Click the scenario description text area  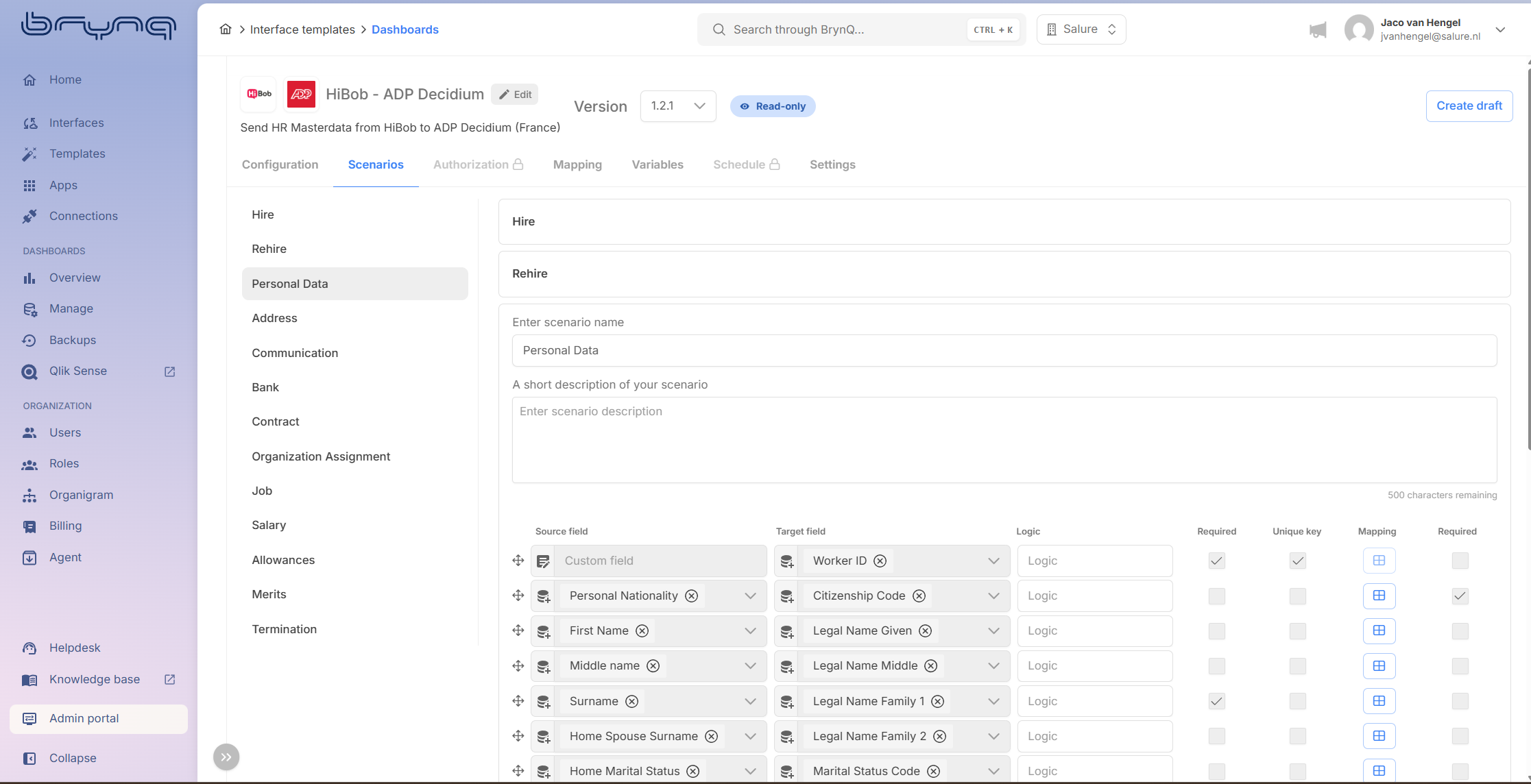click(x=1004, y=439)
